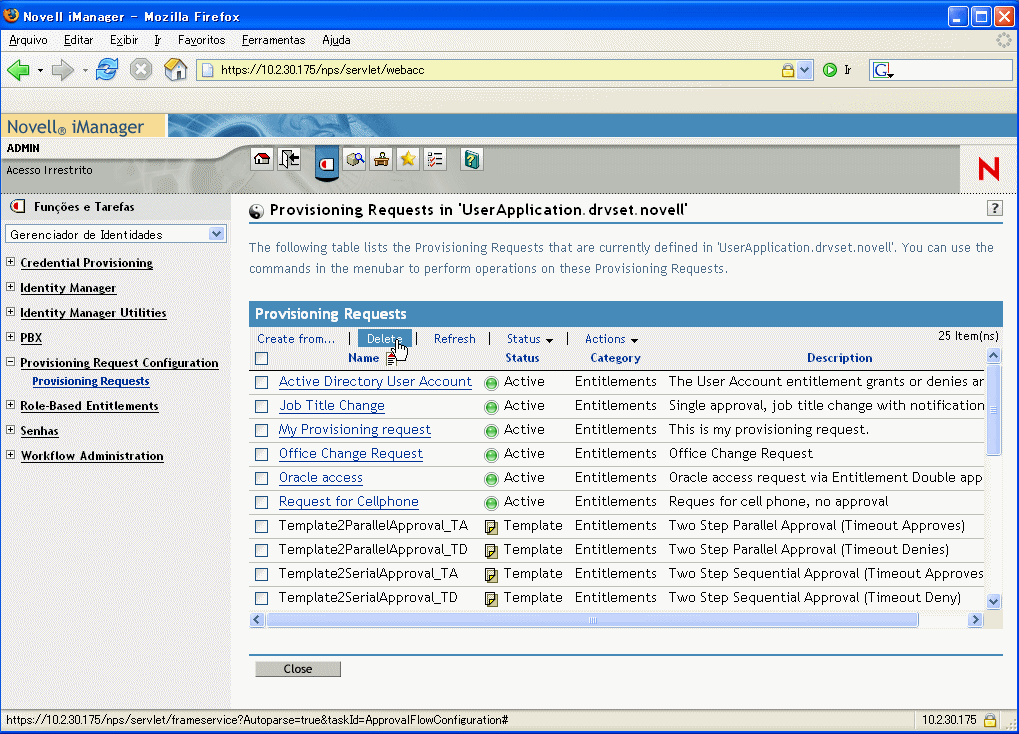Viewport: 1019px width, 734px height.
Task: Click the Refresh command in table menubar
Action: coord(454,339)
